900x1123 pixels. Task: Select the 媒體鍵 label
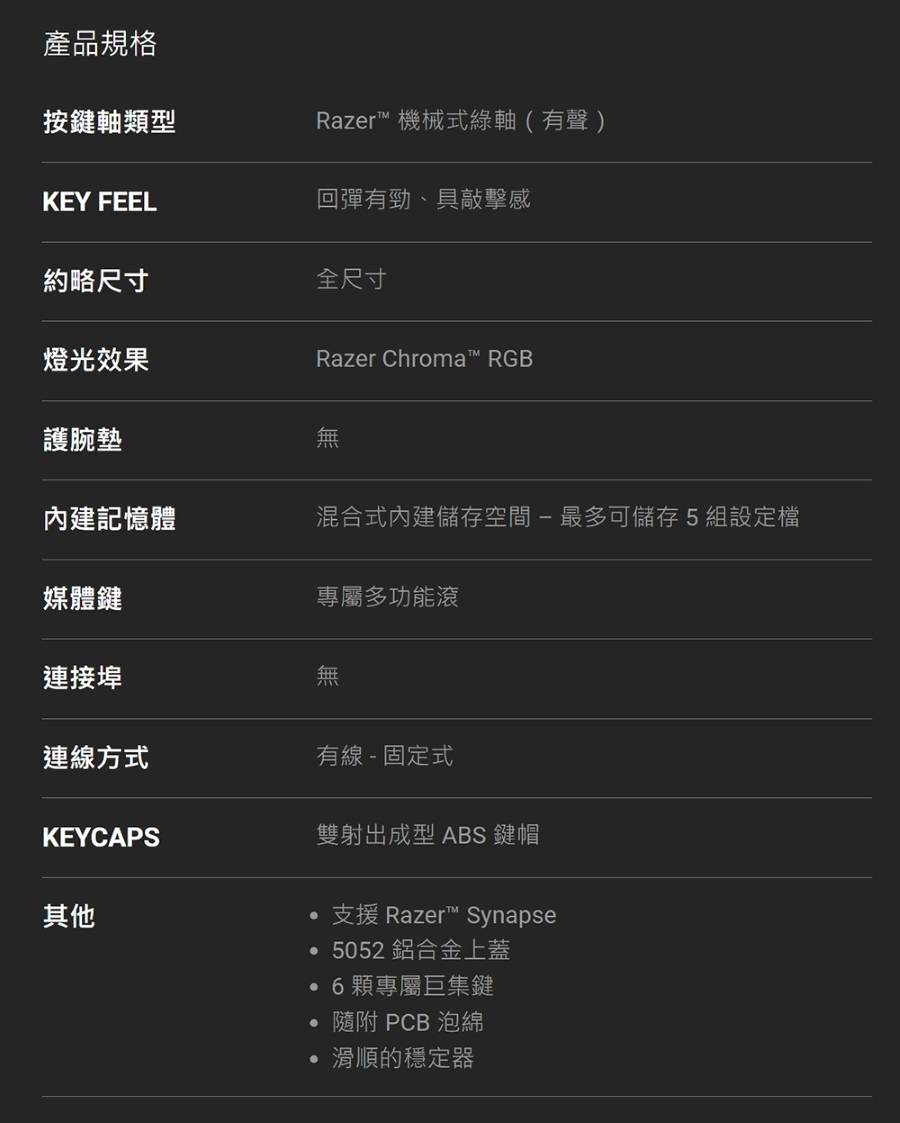coord(82,598)
